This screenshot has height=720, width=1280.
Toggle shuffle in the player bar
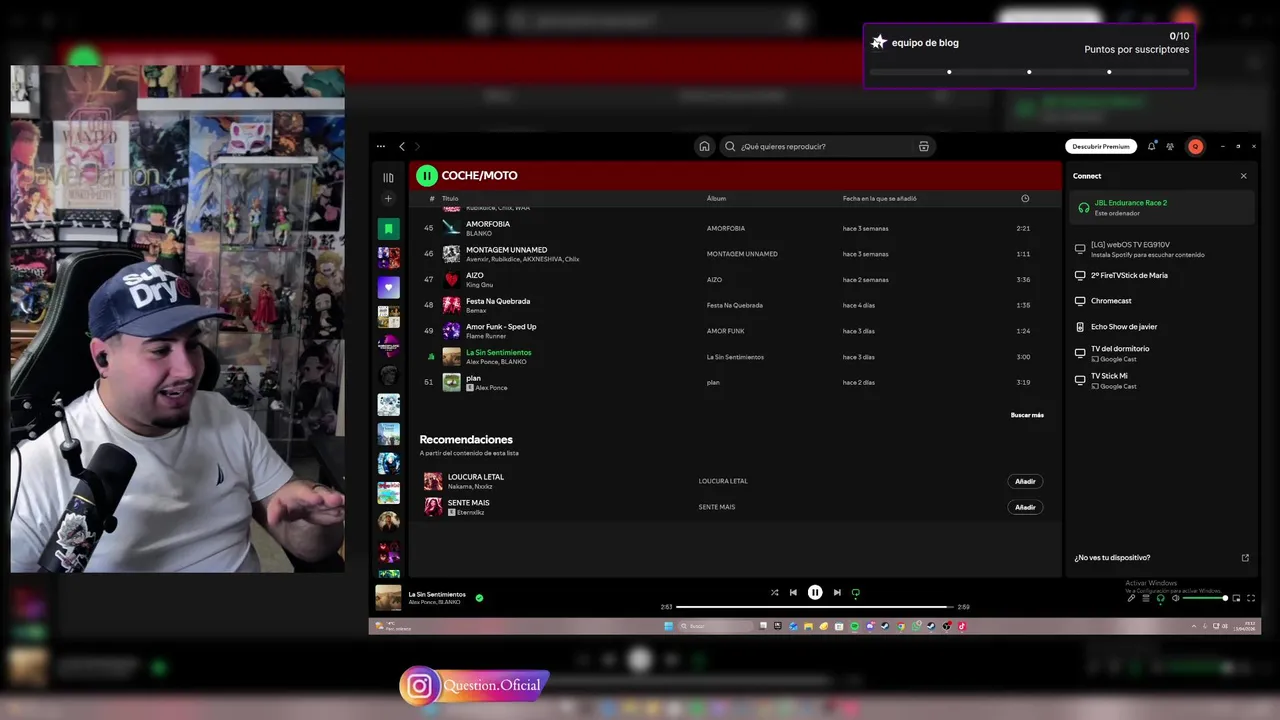774,592
